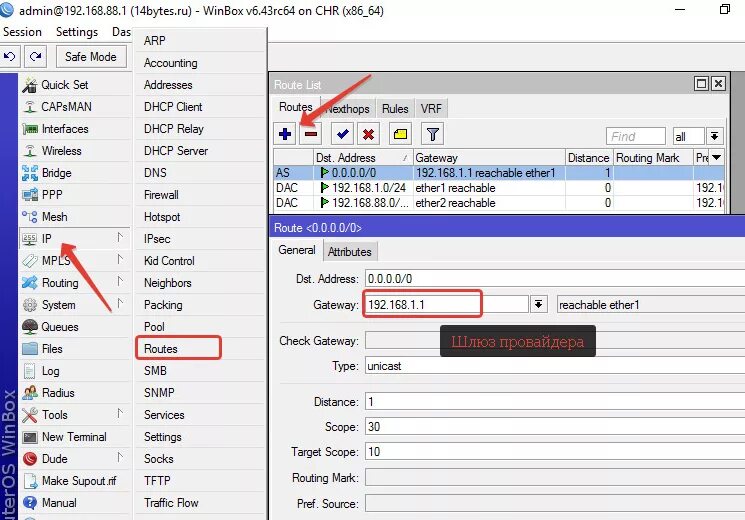This screenshot has height=520, width=745.
Task: Sort by Gateway column header
Action: coord(489,157)
